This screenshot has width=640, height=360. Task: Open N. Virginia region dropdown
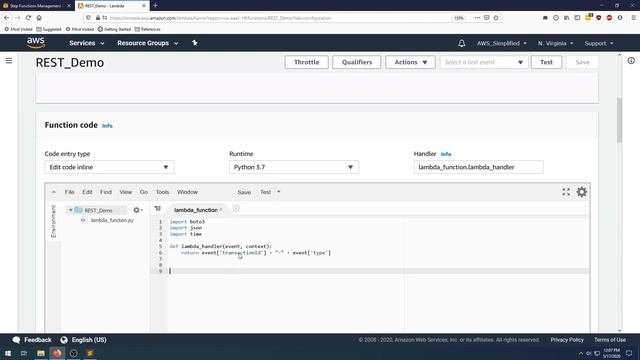[555, 43]
